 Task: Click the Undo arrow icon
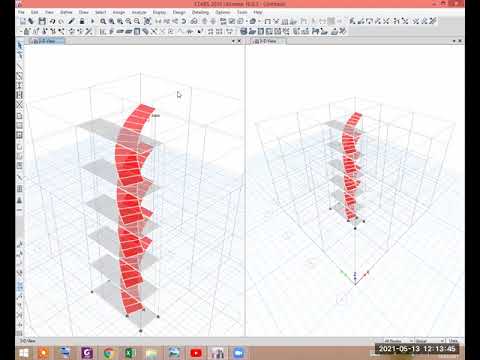(x=52, y=21)
